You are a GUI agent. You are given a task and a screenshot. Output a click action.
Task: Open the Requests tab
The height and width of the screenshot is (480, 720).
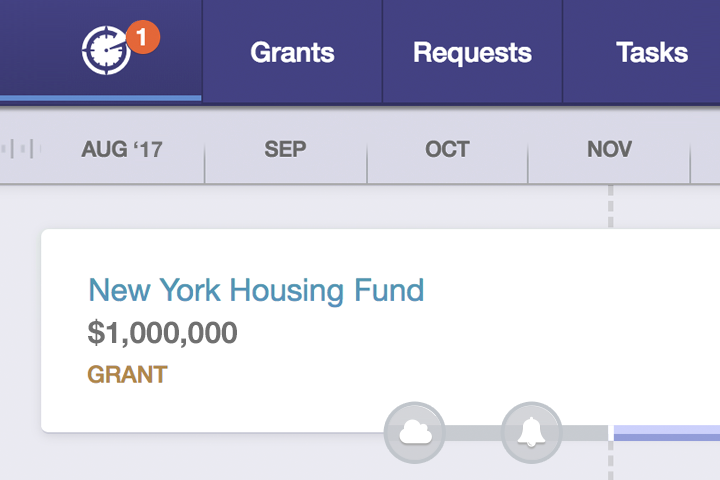[472, 52]
